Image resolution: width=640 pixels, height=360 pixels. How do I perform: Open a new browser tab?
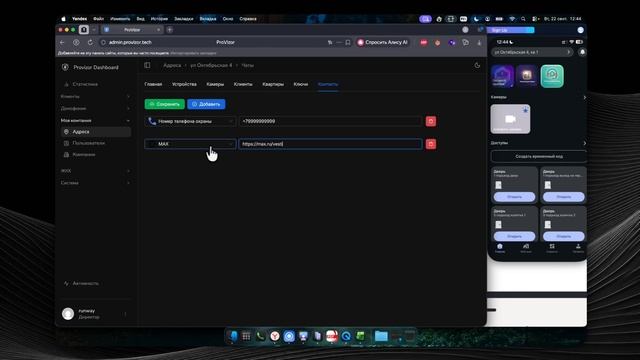[170, 30]
